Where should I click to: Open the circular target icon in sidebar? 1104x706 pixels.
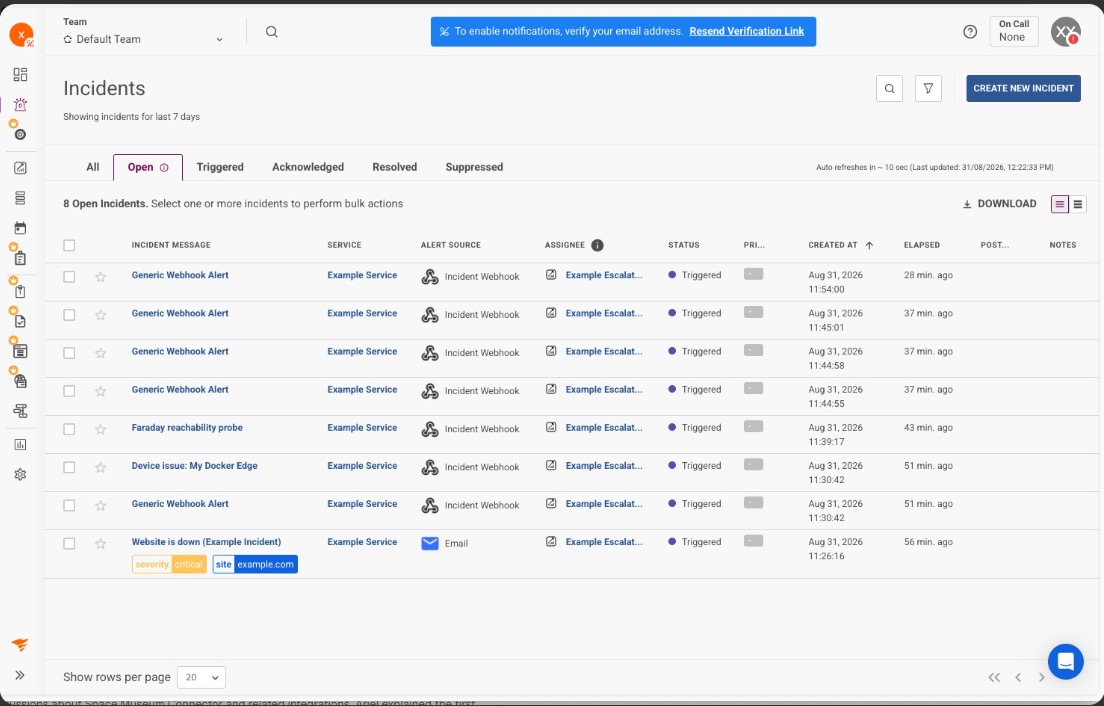(20, 134)
